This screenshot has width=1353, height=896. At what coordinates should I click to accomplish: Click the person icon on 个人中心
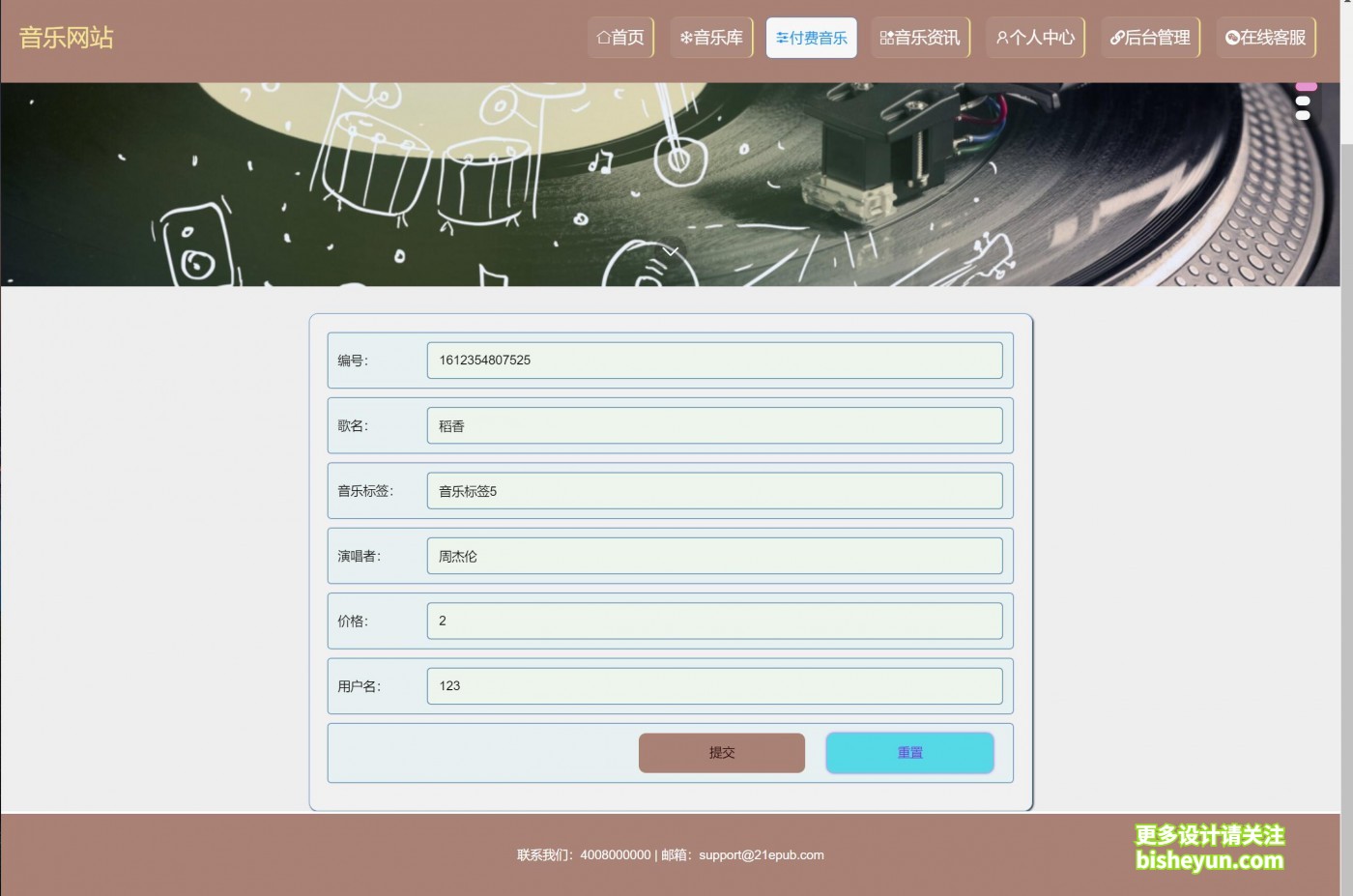(1002, 37)
